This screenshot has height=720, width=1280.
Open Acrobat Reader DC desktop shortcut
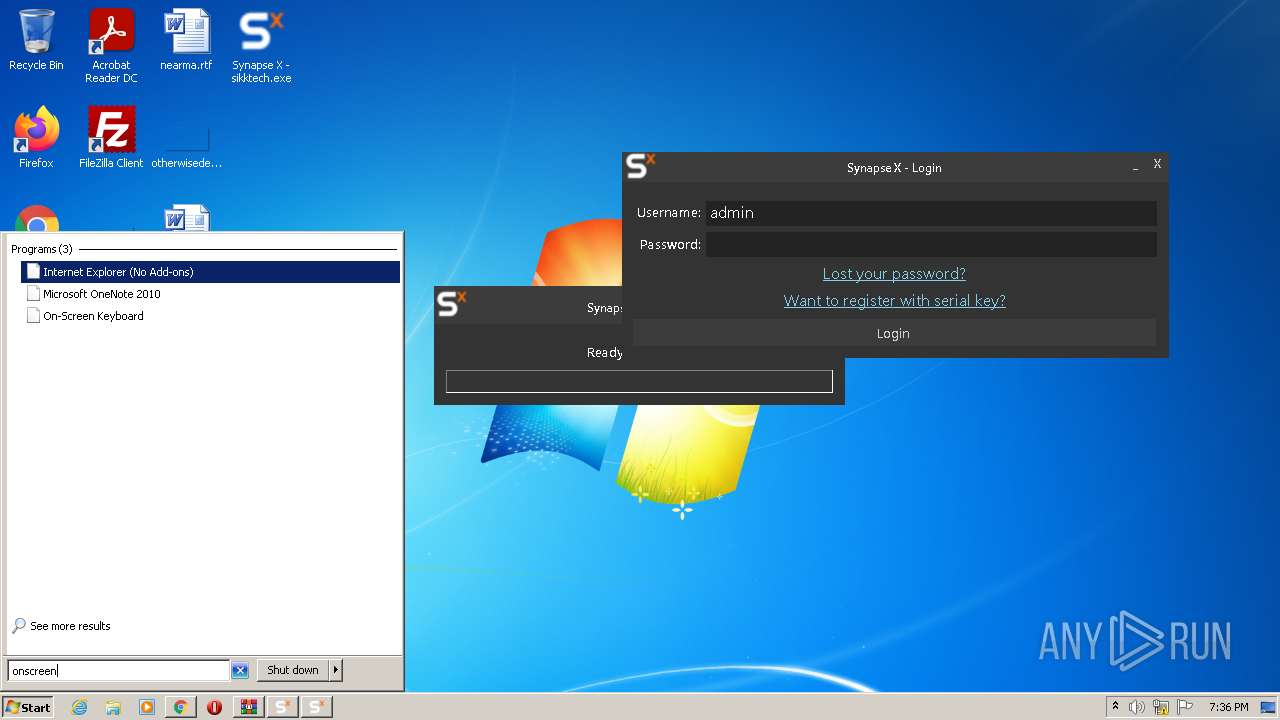[x=111, y=46]
